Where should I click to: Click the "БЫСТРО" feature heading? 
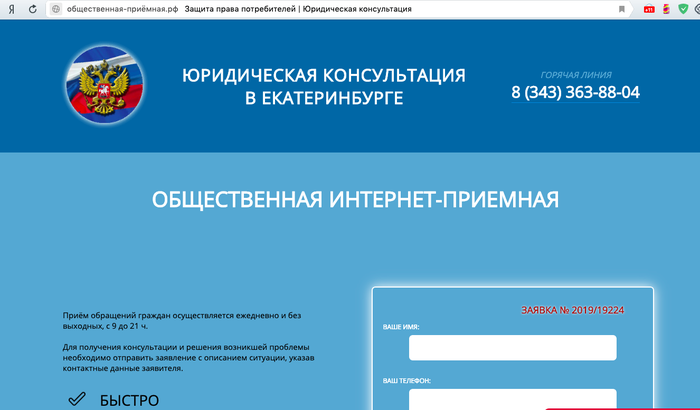(129, 400)
